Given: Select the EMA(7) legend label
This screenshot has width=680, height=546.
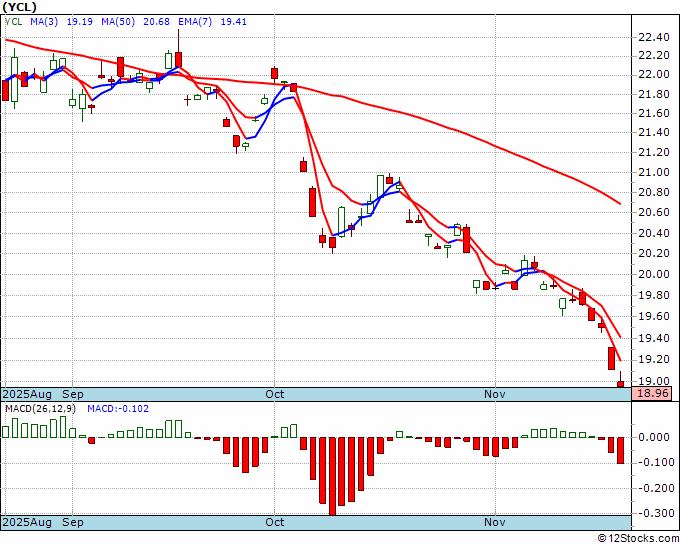Looking at the screenshot, I should coord(195,21).
